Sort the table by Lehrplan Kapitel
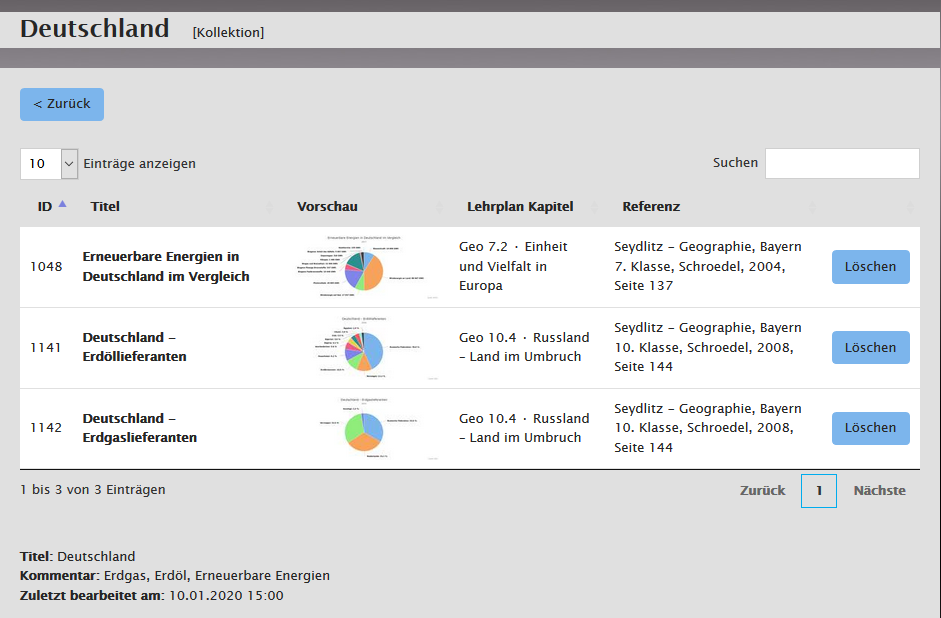 click(520, 207)
